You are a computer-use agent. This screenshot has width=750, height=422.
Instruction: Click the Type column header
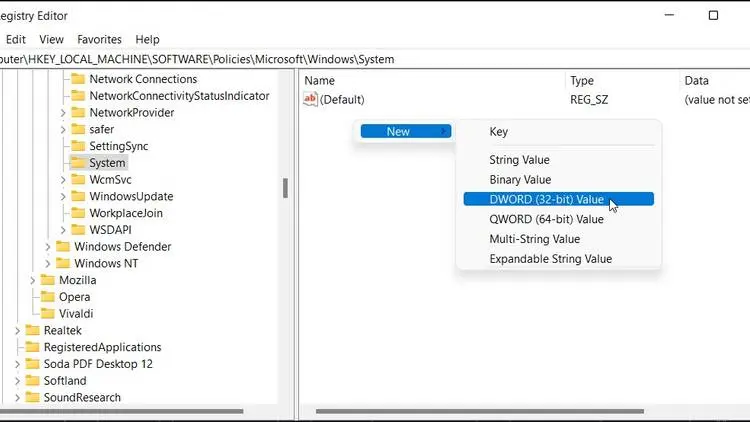pyautogui.click(x=582, y=80)
